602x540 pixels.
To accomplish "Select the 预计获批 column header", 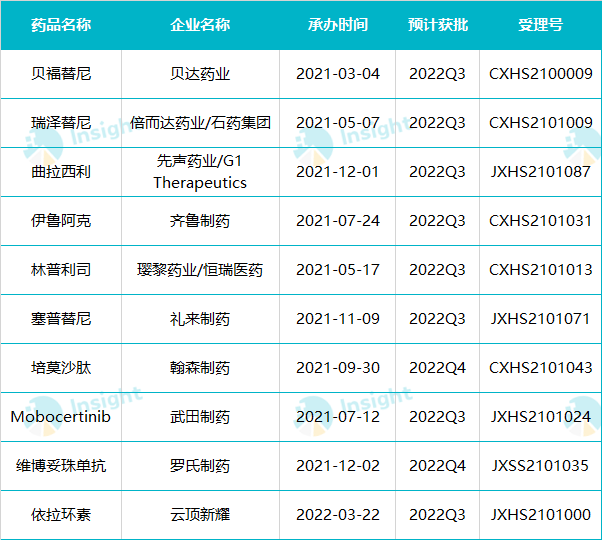I will coord(438,25).
